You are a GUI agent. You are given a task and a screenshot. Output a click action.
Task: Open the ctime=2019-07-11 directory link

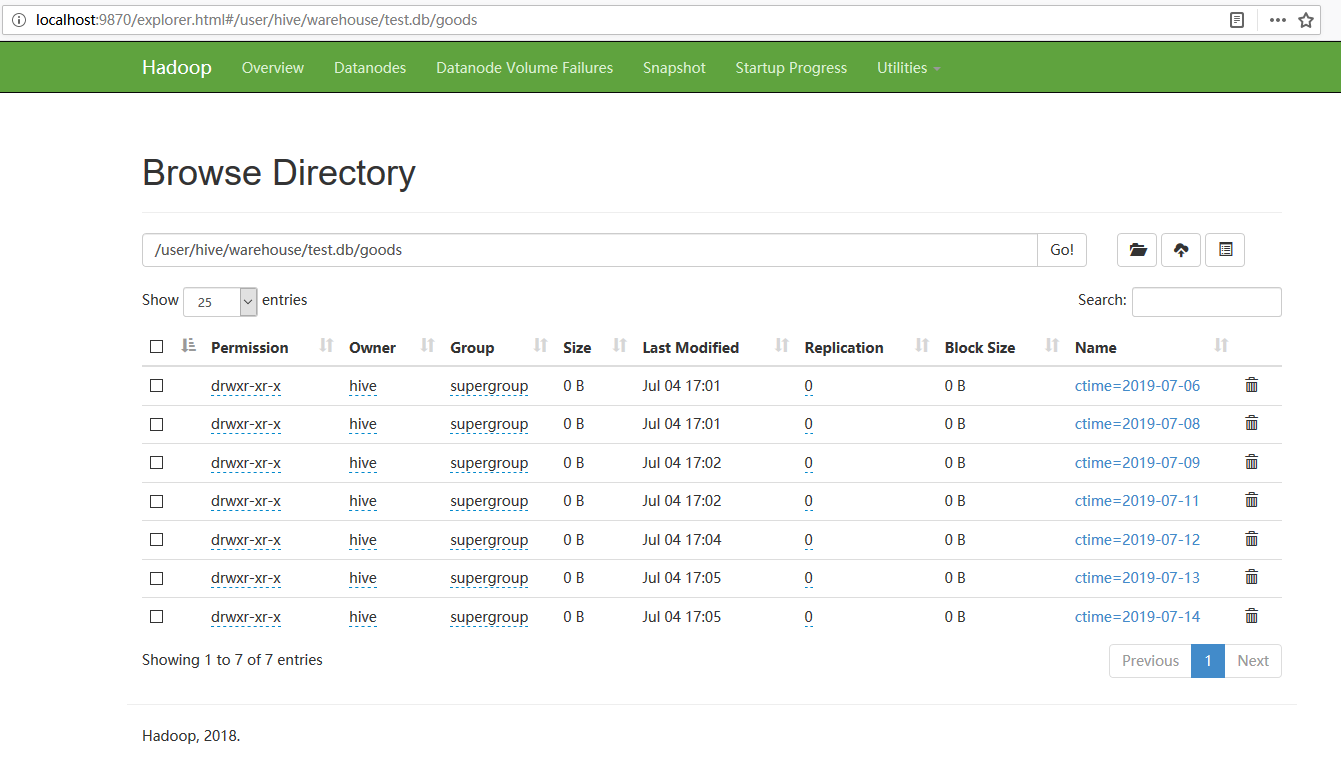coord(1137,501)
